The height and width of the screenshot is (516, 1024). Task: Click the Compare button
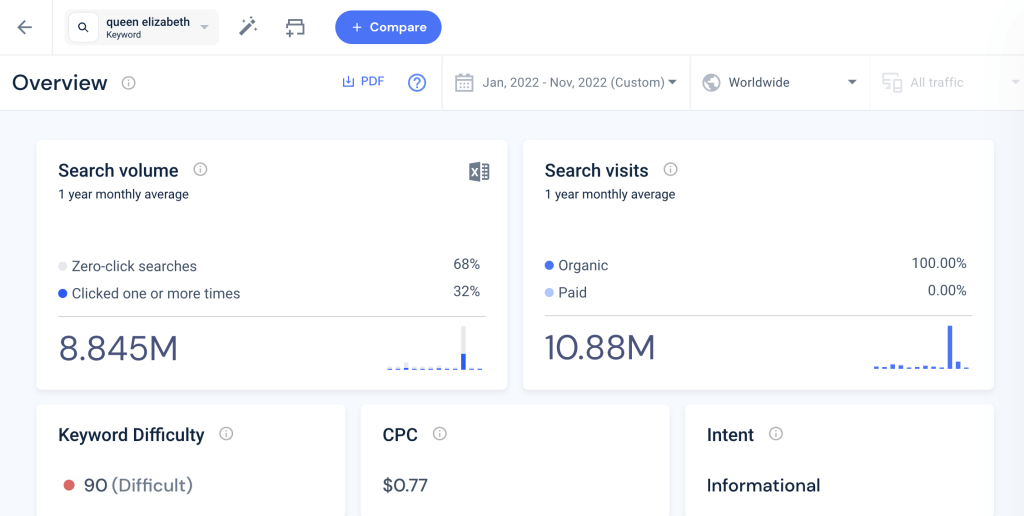pyautogui.click(x=388, y=27)
